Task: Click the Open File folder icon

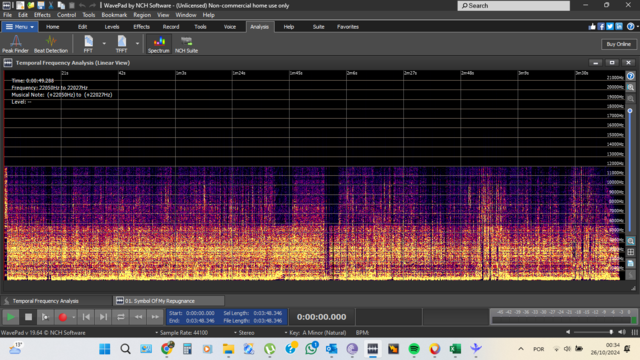Action: click(x=31, y=5)
